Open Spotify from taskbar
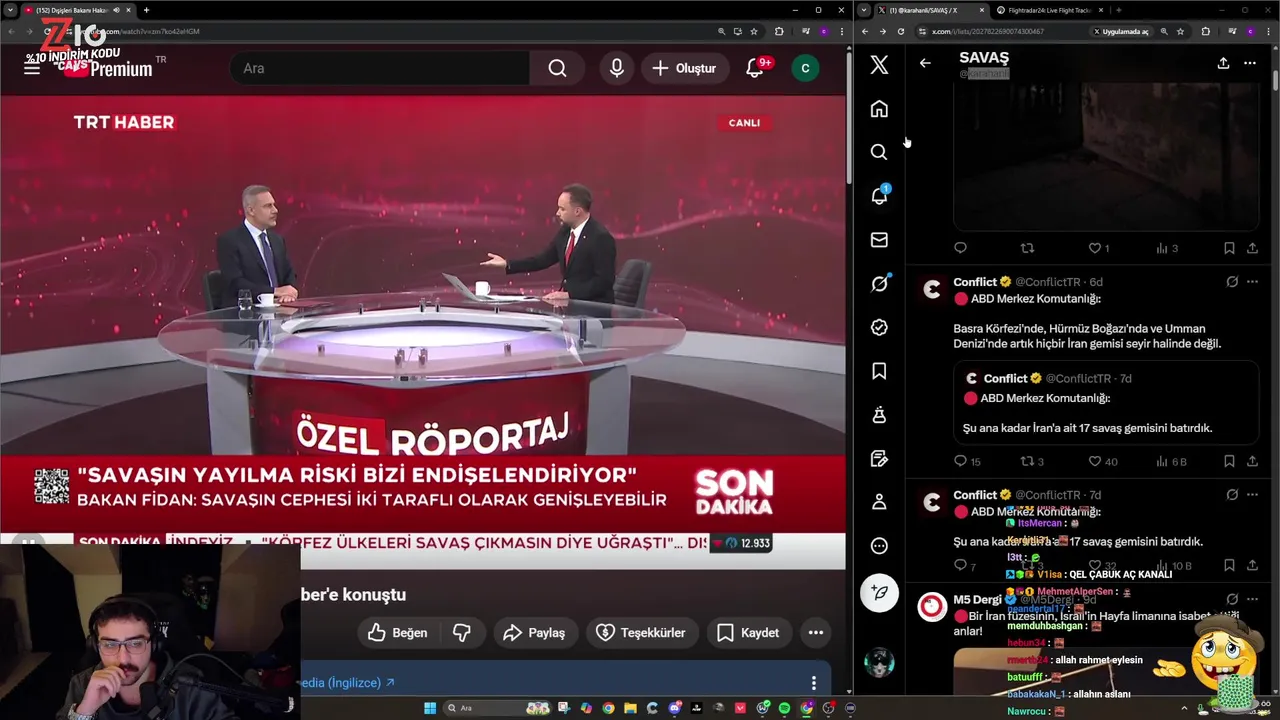This screenshot has width=1280, height=720. point(784,708)
